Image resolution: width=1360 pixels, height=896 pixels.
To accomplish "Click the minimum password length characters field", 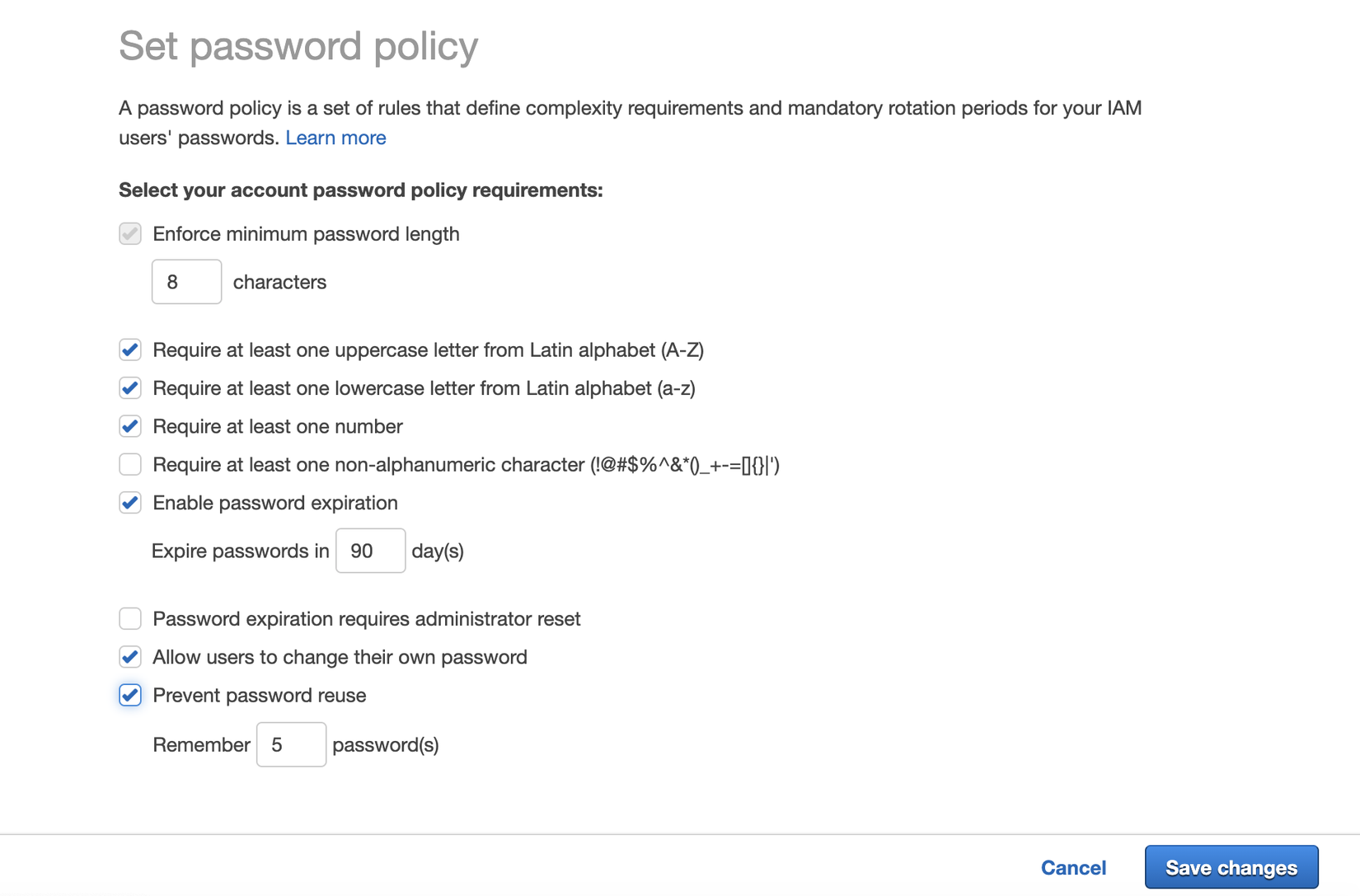I will pyautogui.click(x=186, y=282).
